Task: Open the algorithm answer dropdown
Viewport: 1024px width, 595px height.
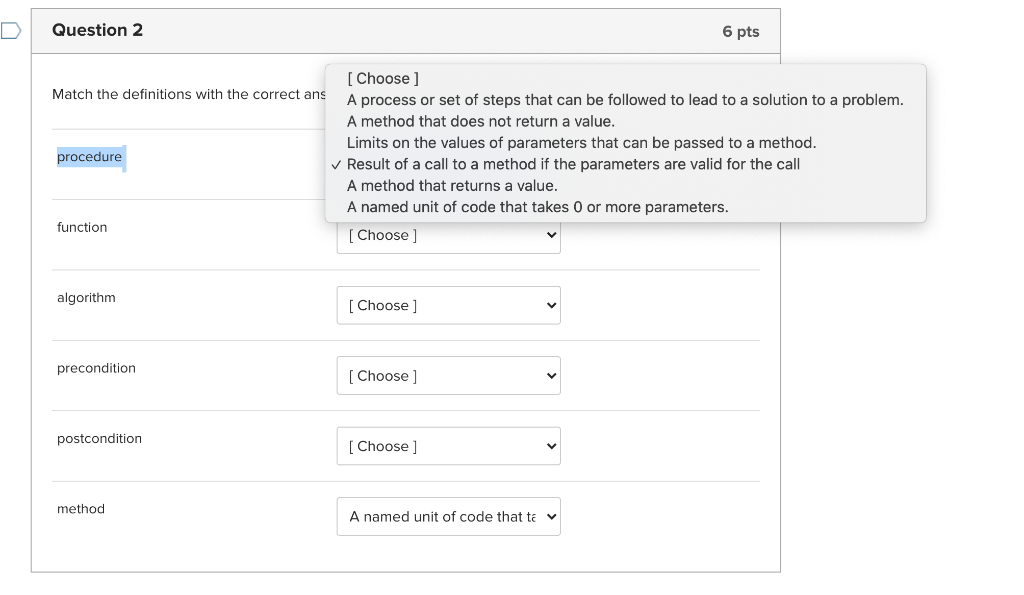Action: 448,305
